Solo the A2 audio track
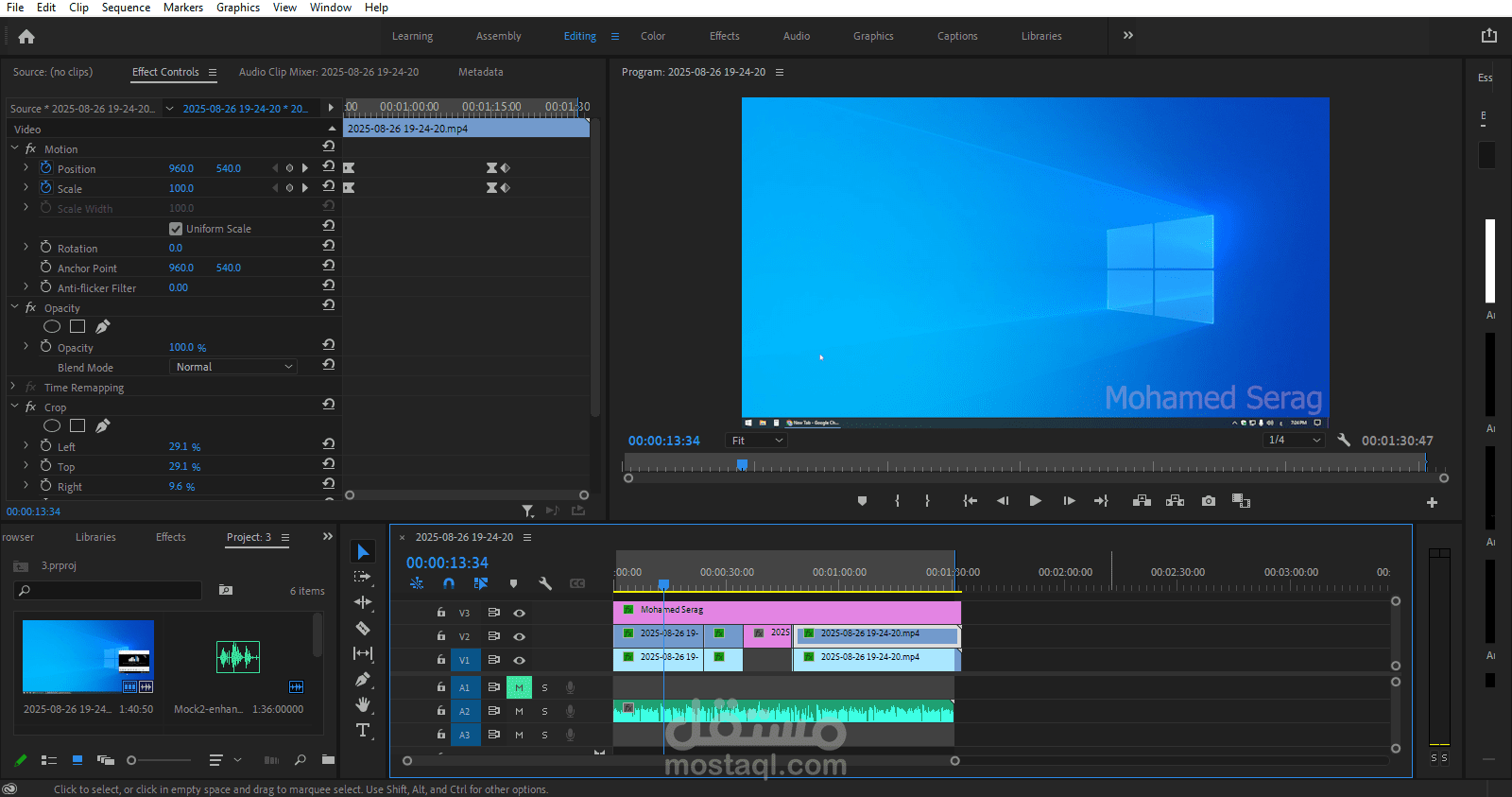This screenshot has width=1512, height=797. click(x=544, y=711)
